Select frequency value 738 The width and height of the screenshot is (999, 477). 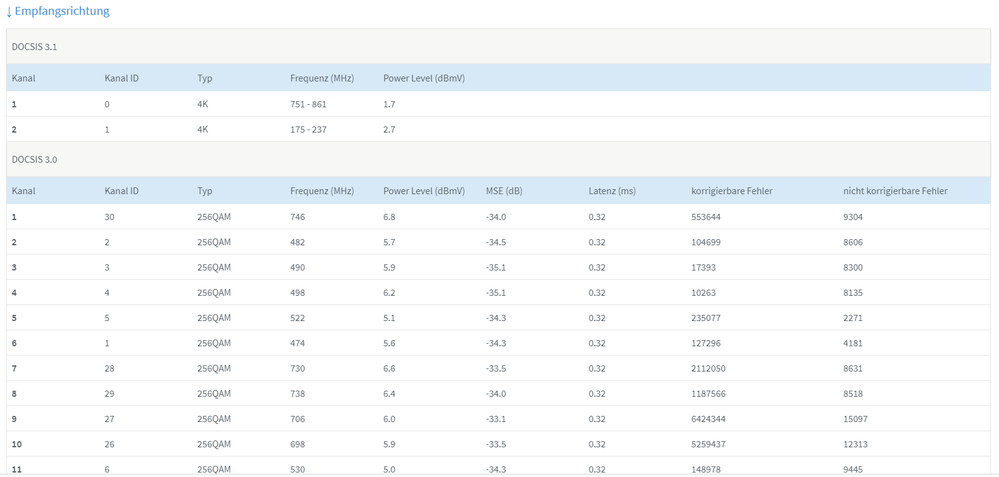click(x=298, y=394)
